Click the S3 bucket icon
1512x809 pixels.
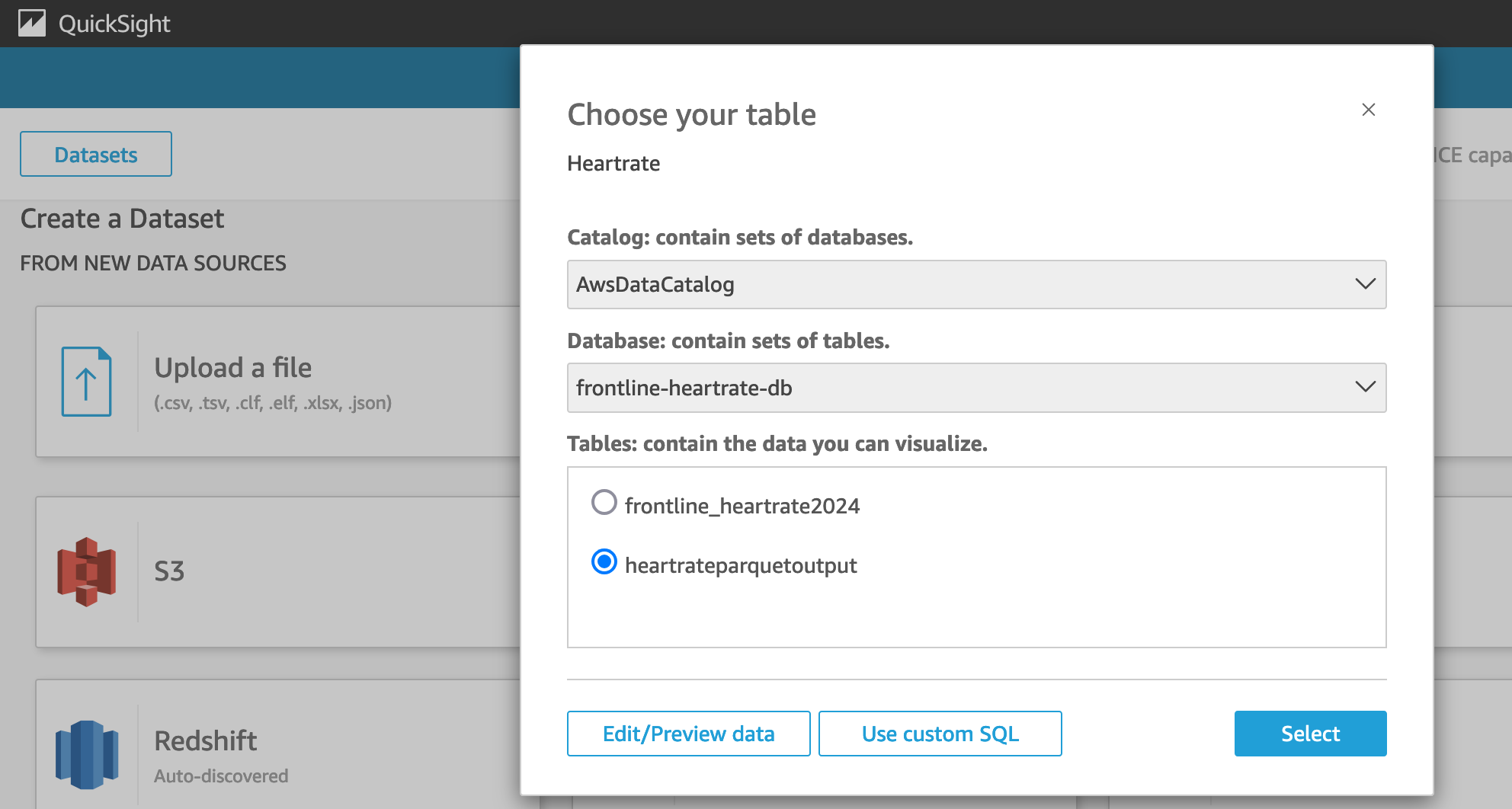click(x=86, y=572)
